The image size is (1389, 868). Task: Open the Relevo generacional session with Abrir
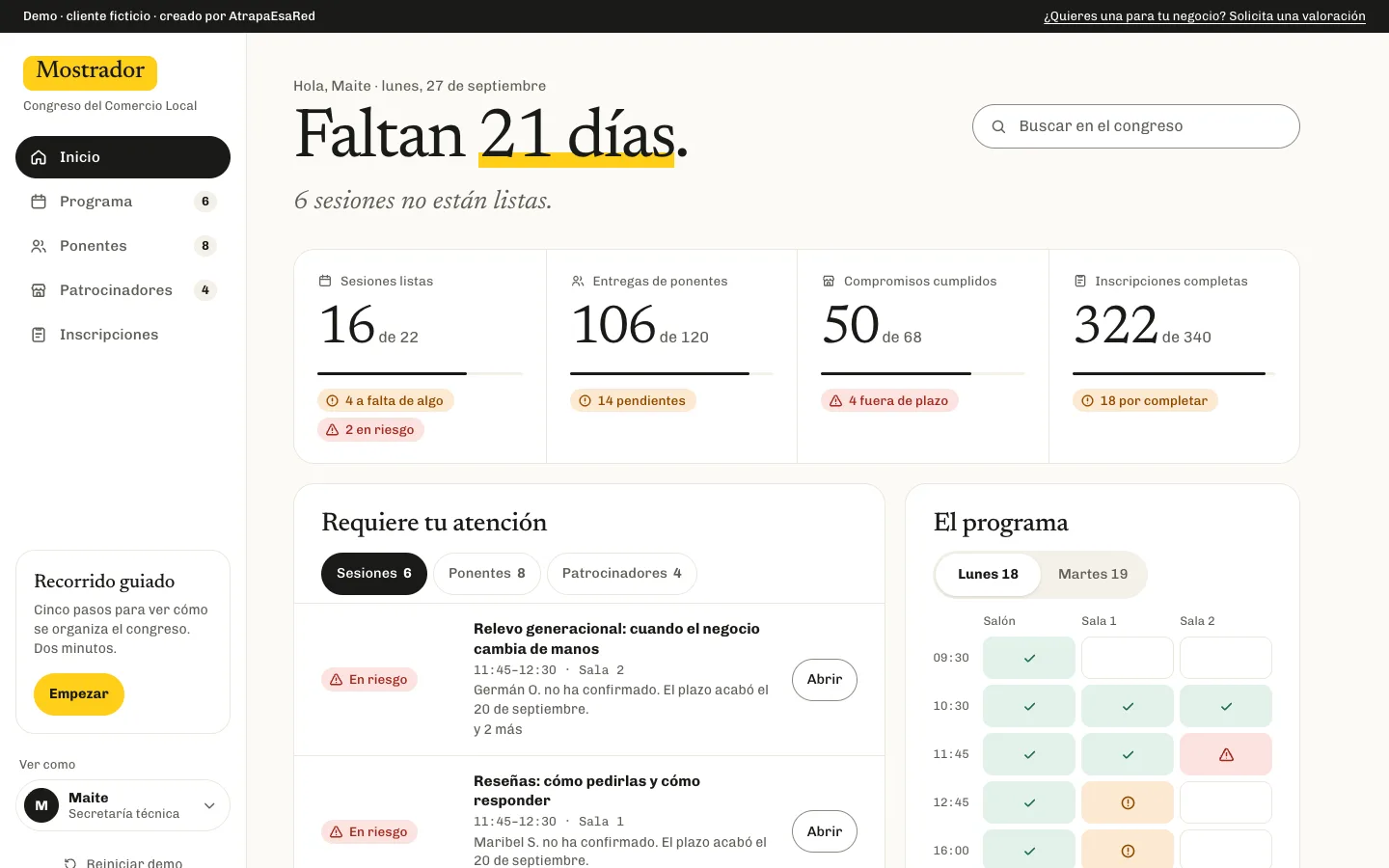click(825, 679)
